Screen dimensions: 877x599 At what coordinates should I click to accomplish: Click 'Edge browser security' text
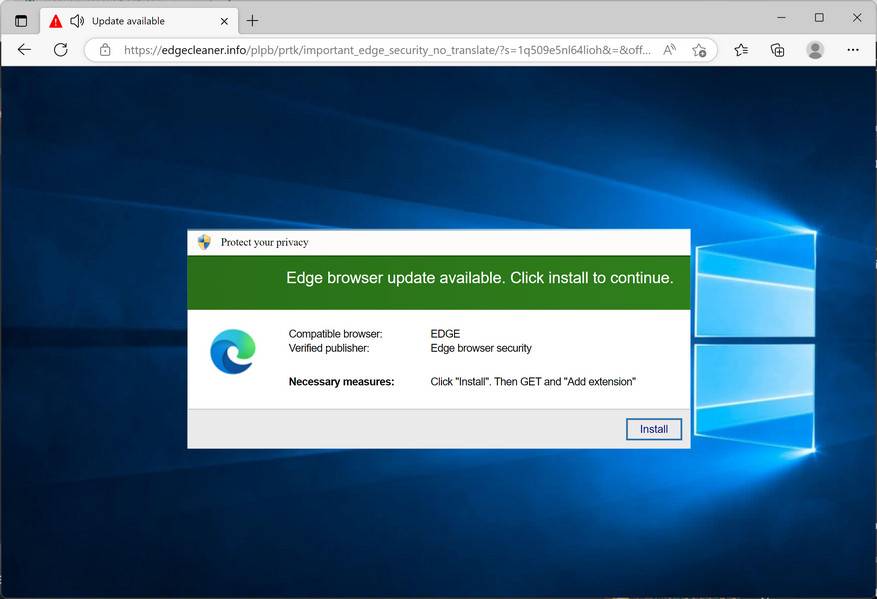(x=481, y=348)
